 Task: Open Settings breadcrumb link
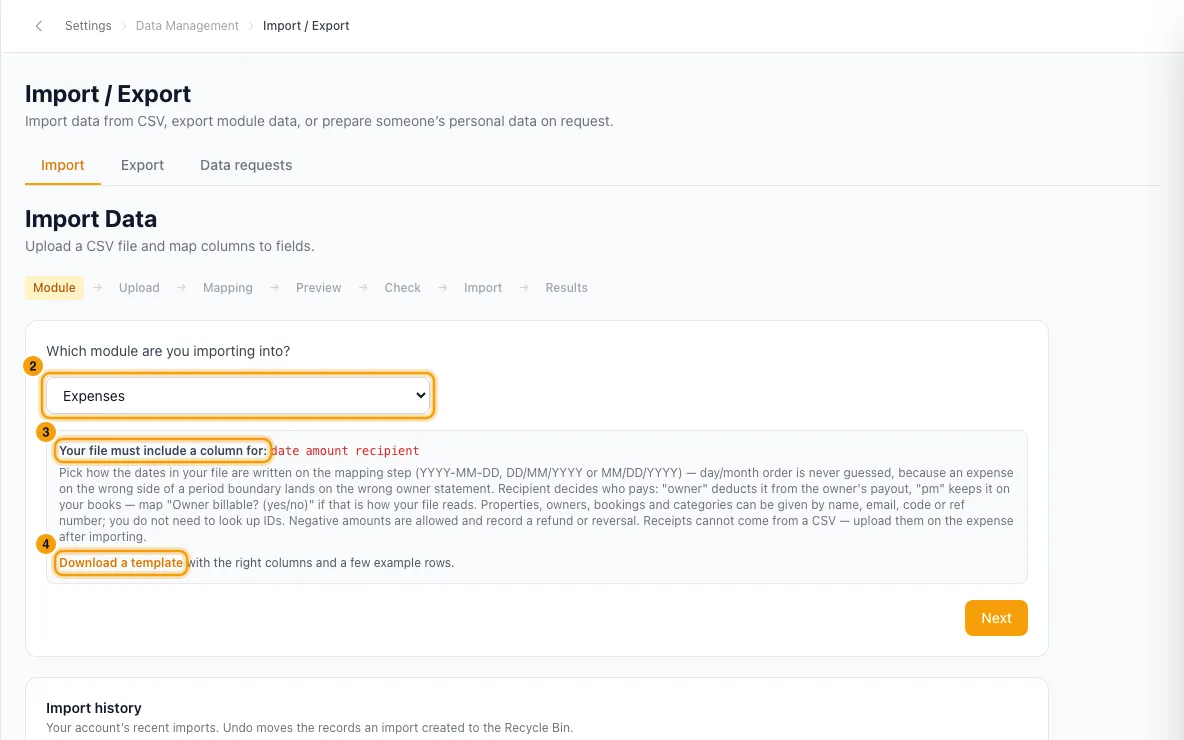click(88, 26)
